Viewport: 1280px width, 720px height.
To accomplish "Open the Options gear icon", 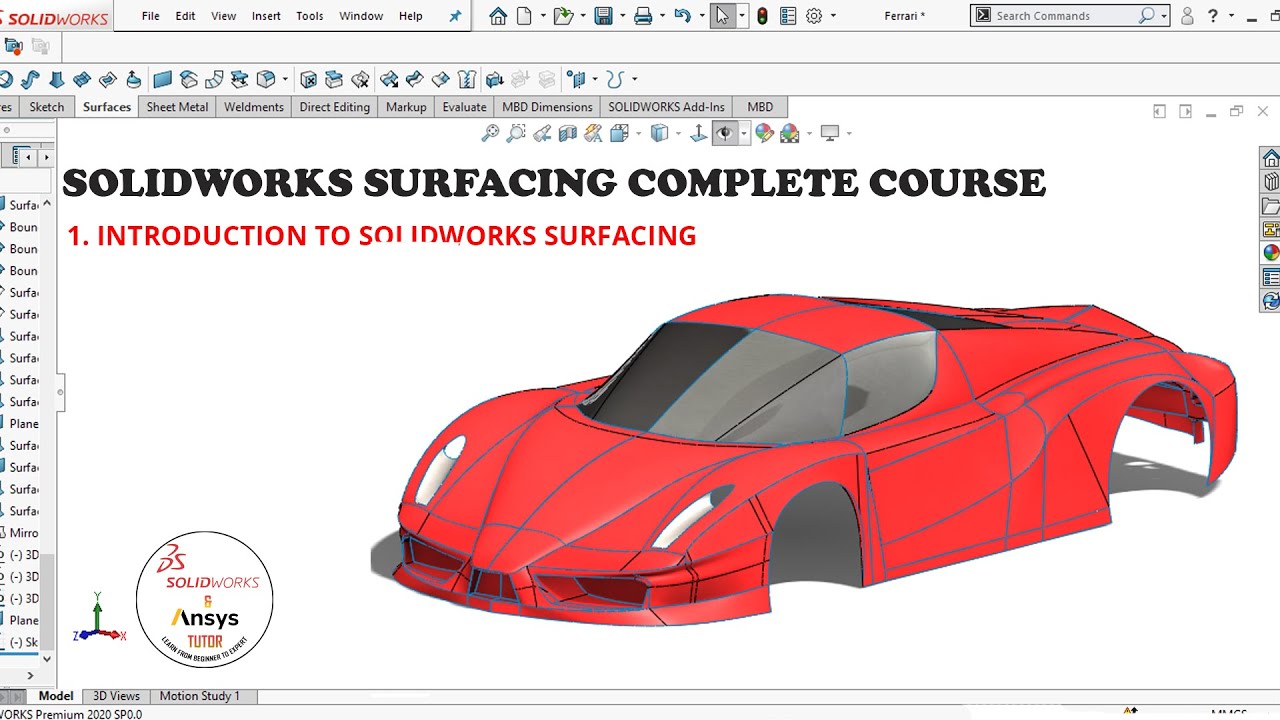I will point(814,16).
